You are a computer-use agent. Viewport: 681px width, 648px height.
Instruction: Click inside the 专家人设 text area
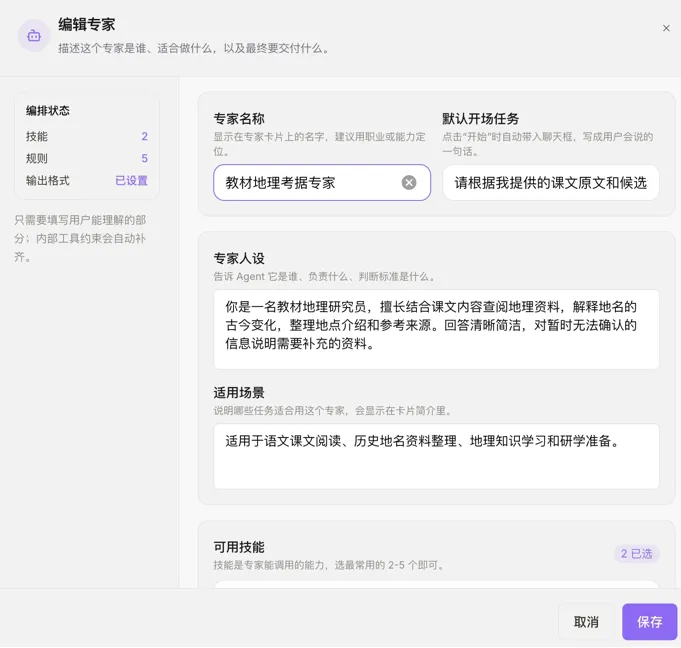(x=436, y=329)
